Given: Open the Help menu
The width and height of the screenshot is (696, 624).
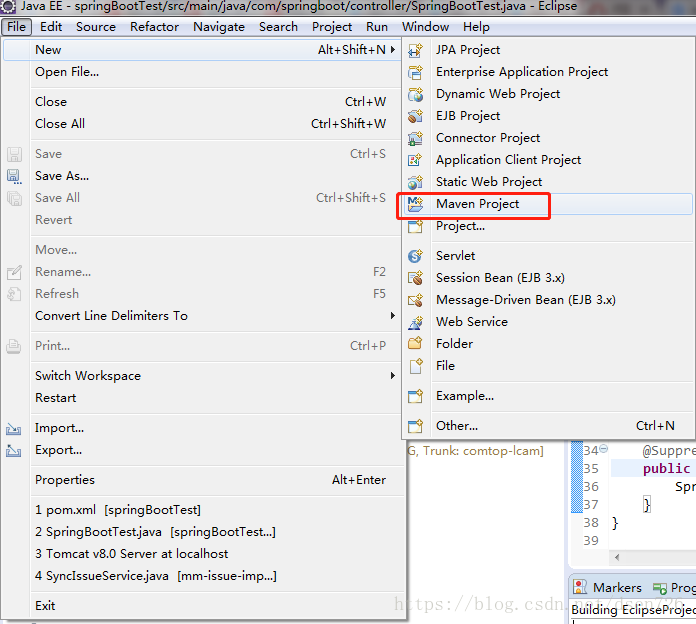Looking at the screenshot, I should click(x=476, y=27).
